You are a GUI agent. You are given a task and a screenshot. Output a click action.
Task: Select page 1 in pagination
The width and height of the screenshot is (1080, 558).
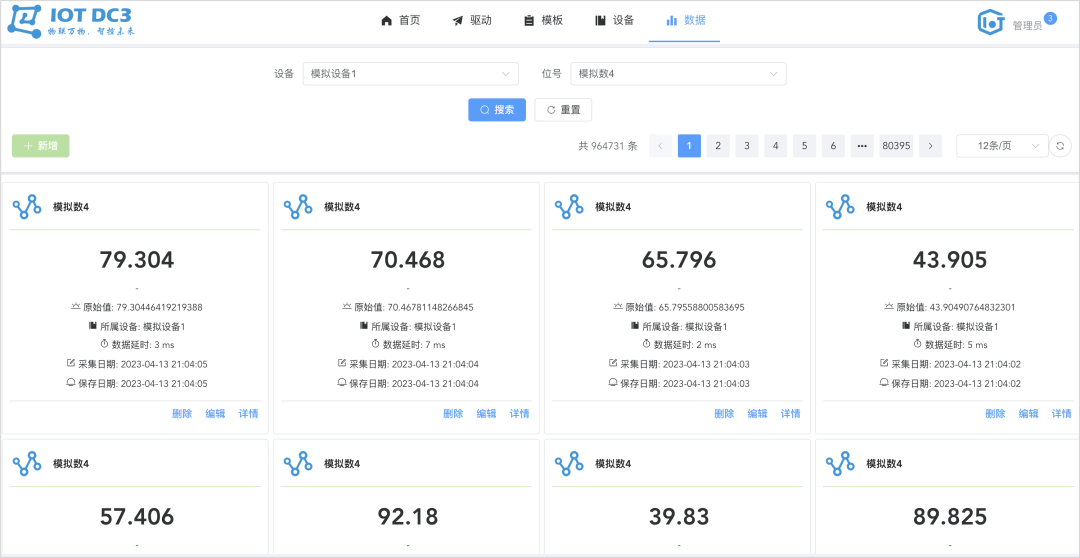[689, 146]
